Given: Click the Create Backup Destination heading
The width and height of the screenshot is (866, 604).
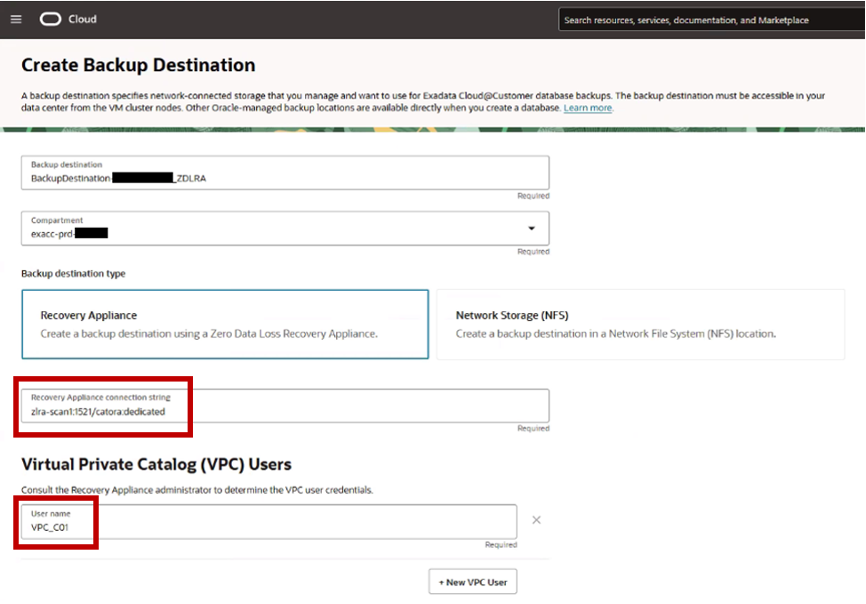Looking at the screenshot, I should (138, 65).
